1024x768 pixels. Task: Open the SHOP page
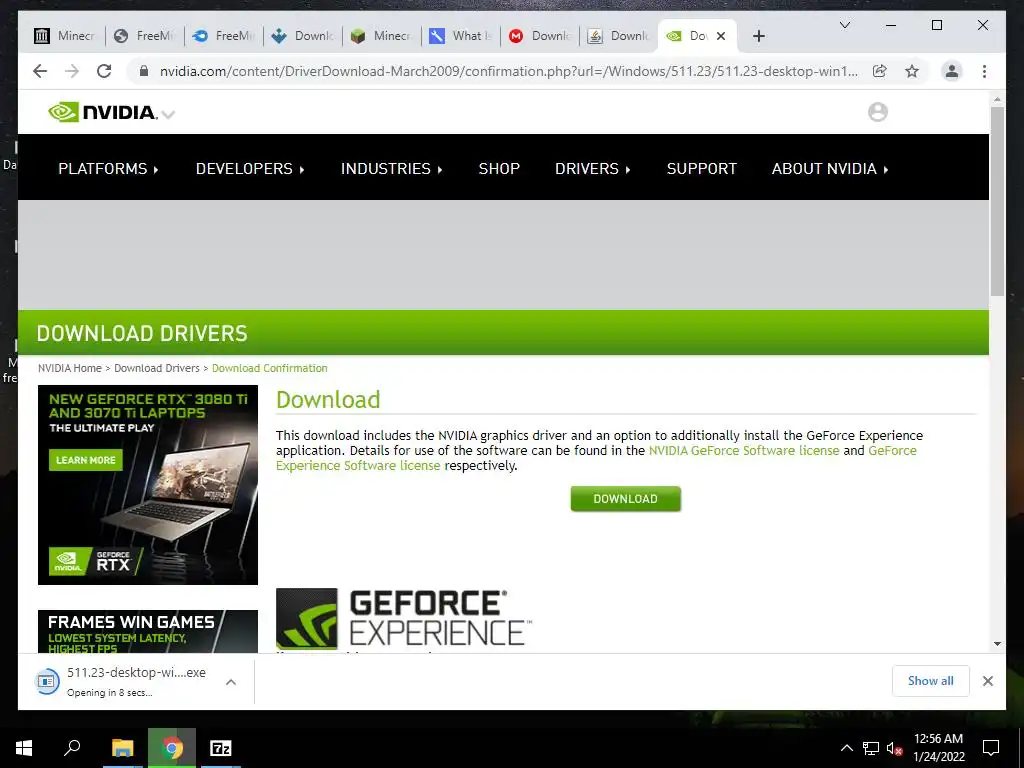(x=499, y=168)
